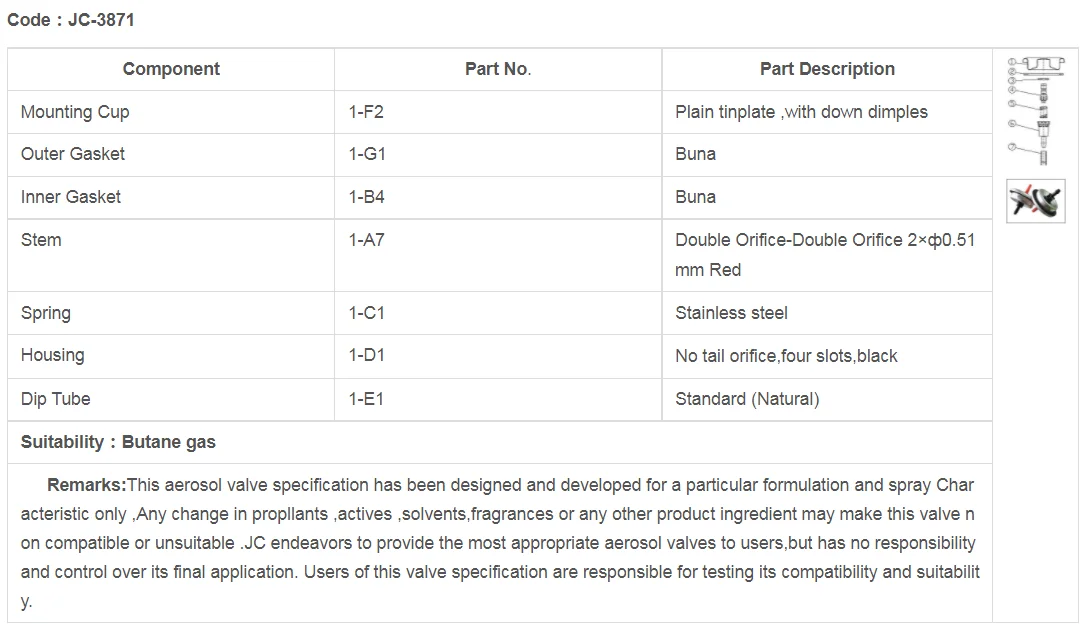The width and height of the screenshot is (1086, 628).
Task: Click the Part Description column header
Action: click(x=827, y=69)
